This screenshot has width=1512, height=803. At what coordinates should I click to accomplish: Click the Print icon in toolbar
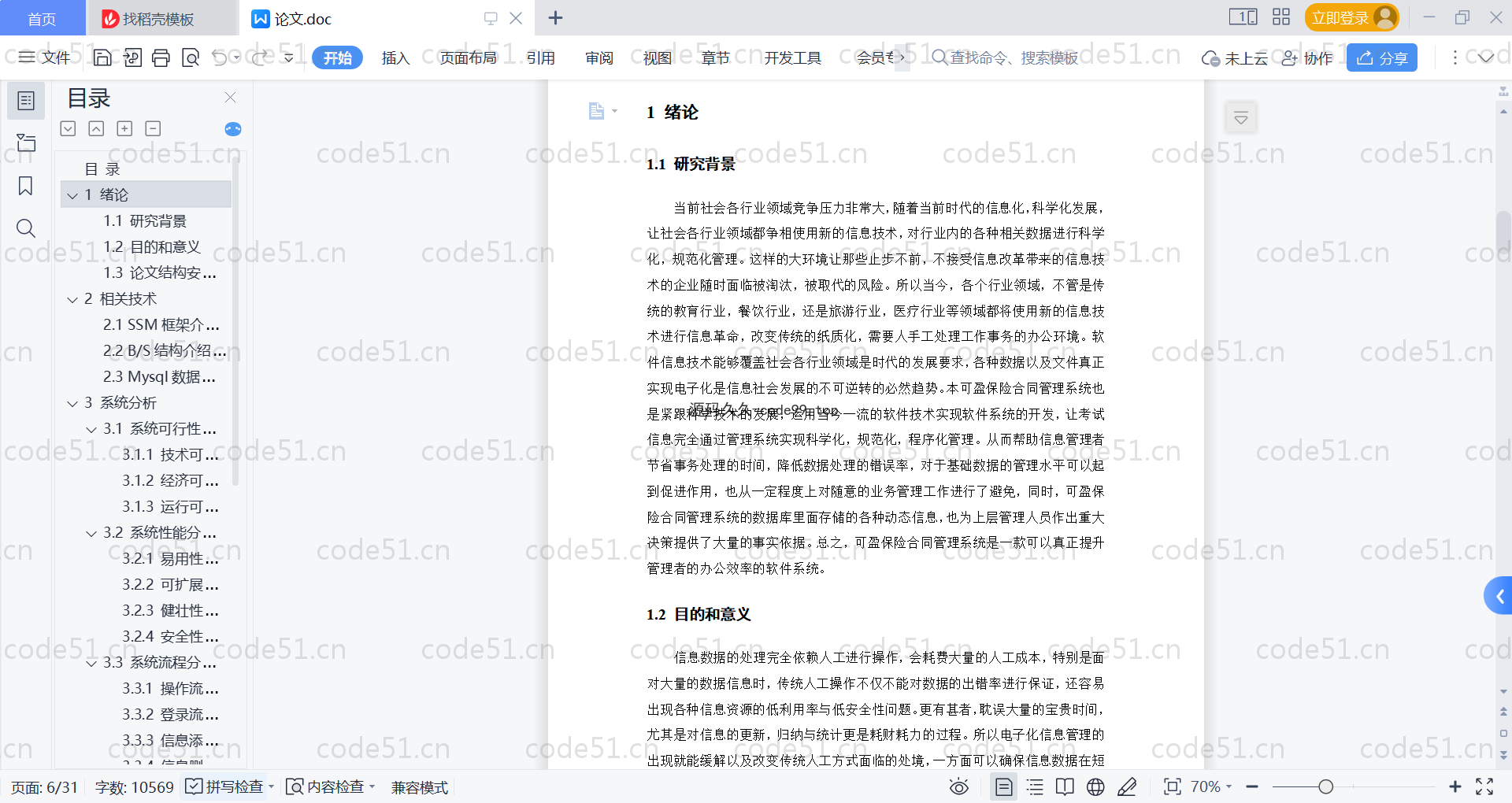161,57
